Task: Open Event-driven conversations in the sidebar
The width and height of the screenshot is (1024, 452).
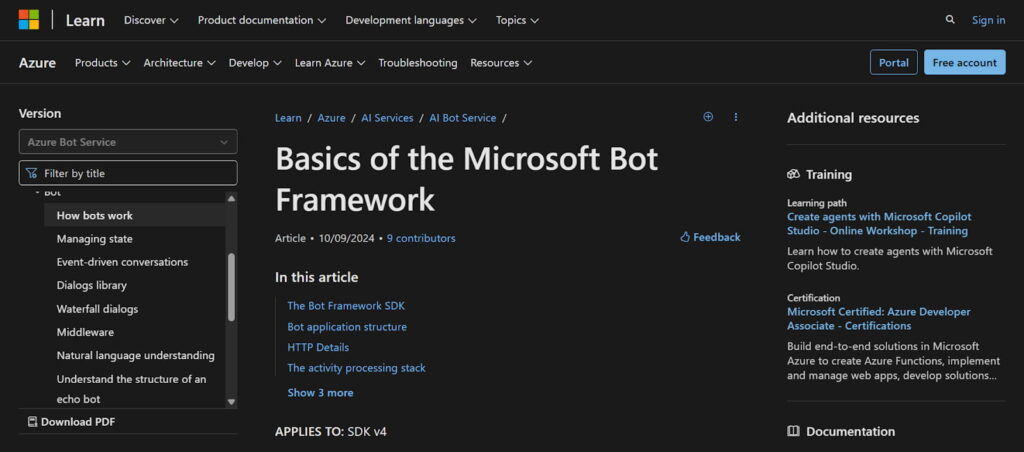Action: (x=122, y=262)
